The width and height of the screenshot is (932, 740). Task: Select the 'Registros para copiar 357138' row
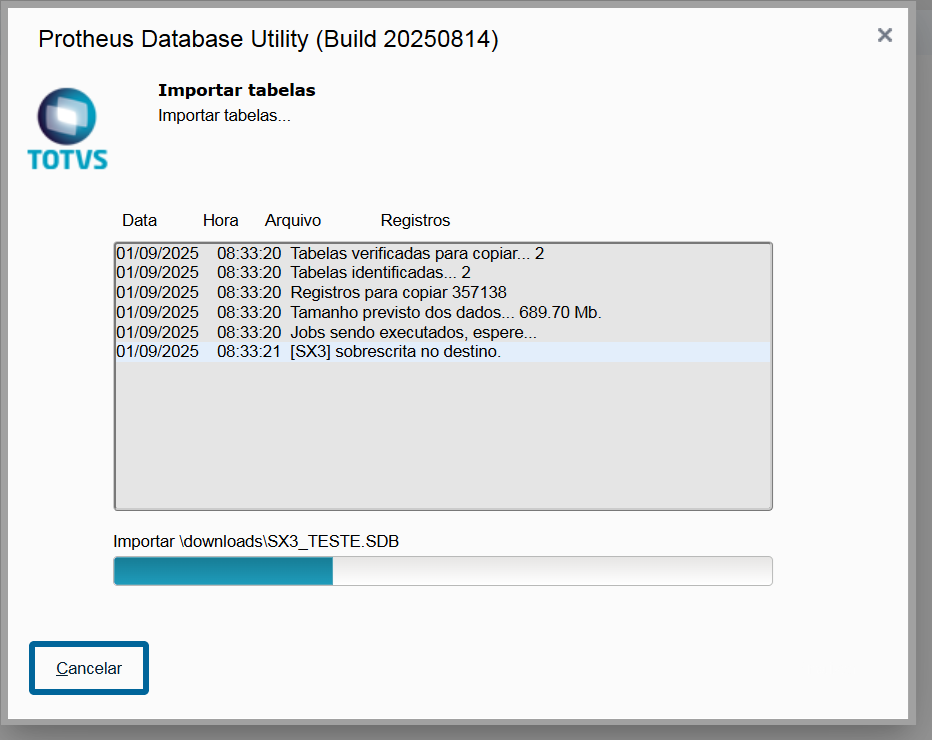point(443,292)
